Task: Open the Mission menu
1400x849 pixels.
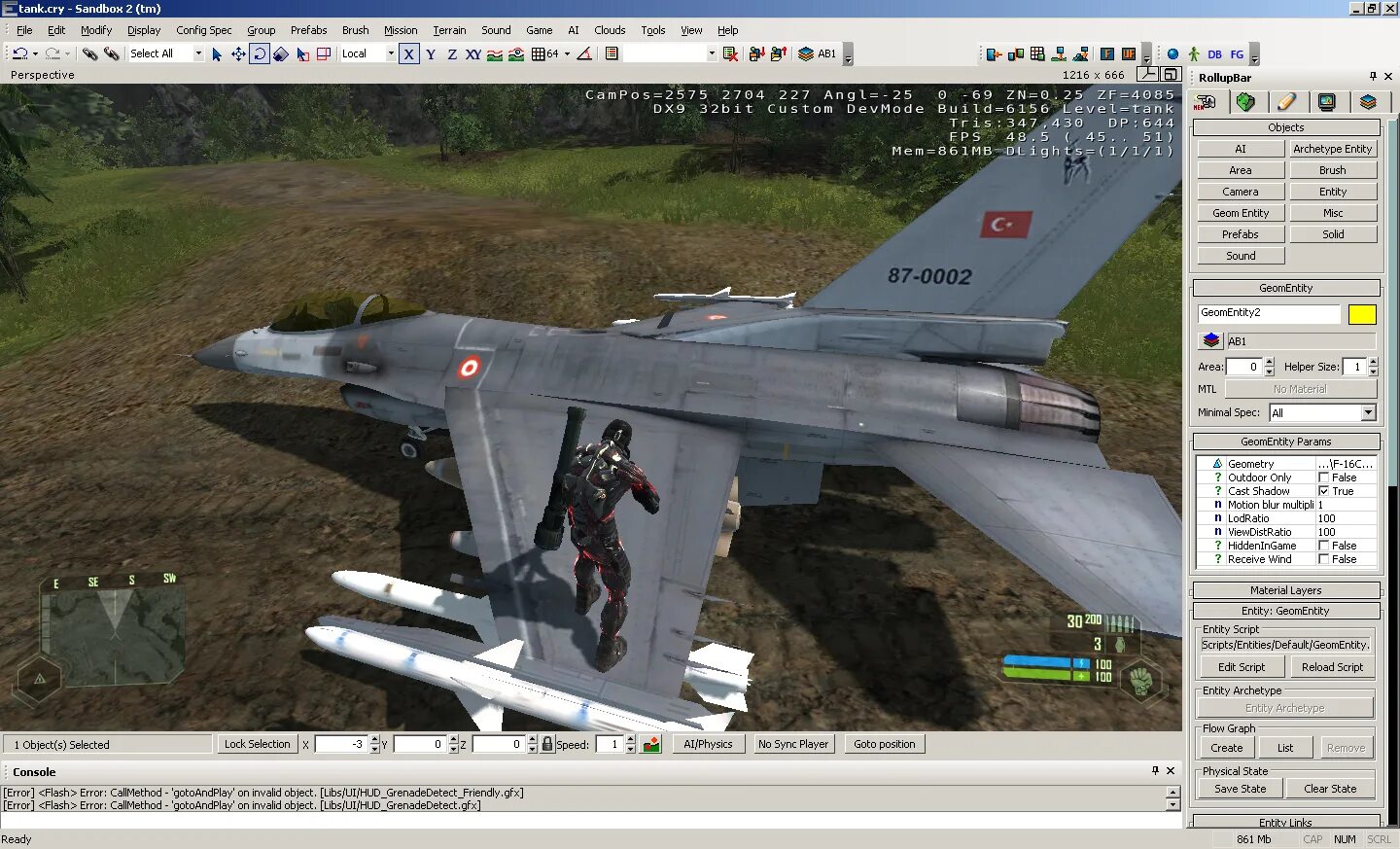Action: click(401, 30)
